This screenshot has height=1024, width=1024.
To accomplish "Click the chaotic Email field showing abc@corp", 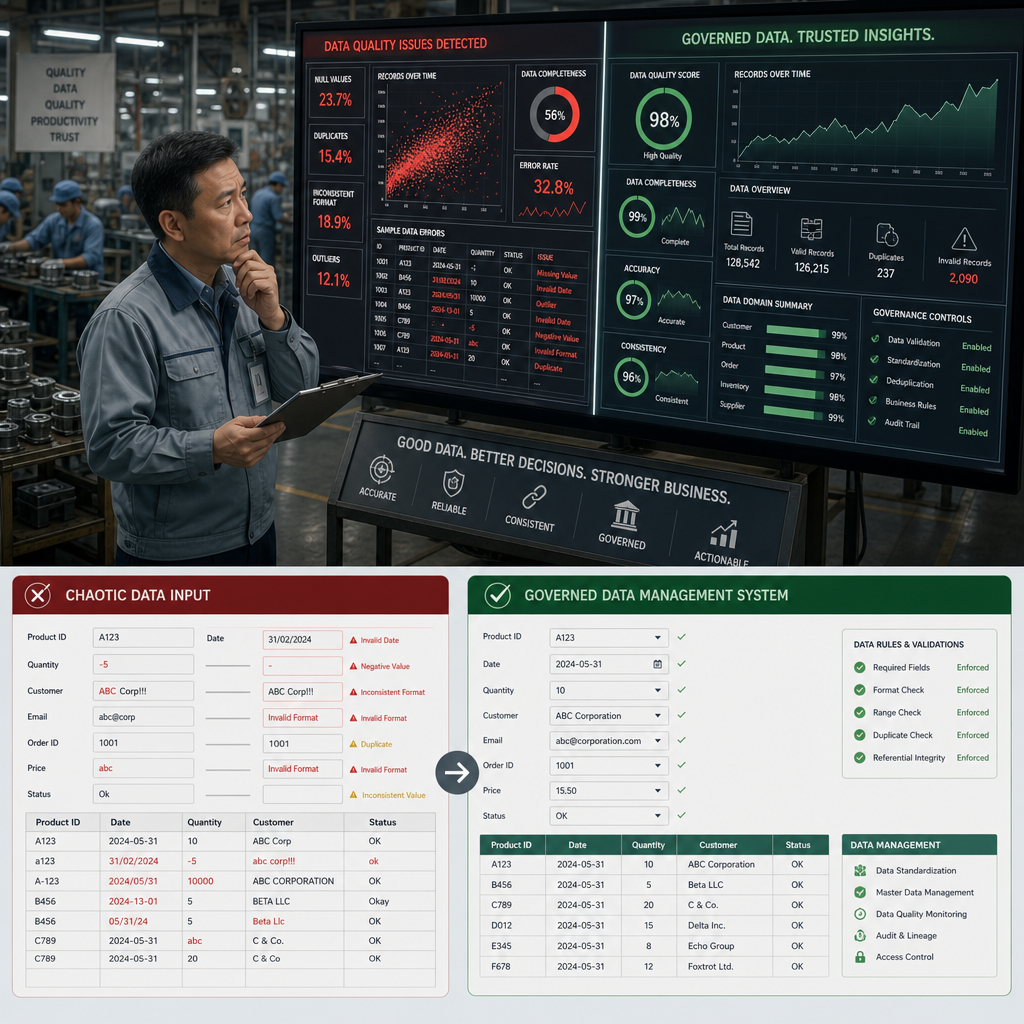I will (143, 716).
